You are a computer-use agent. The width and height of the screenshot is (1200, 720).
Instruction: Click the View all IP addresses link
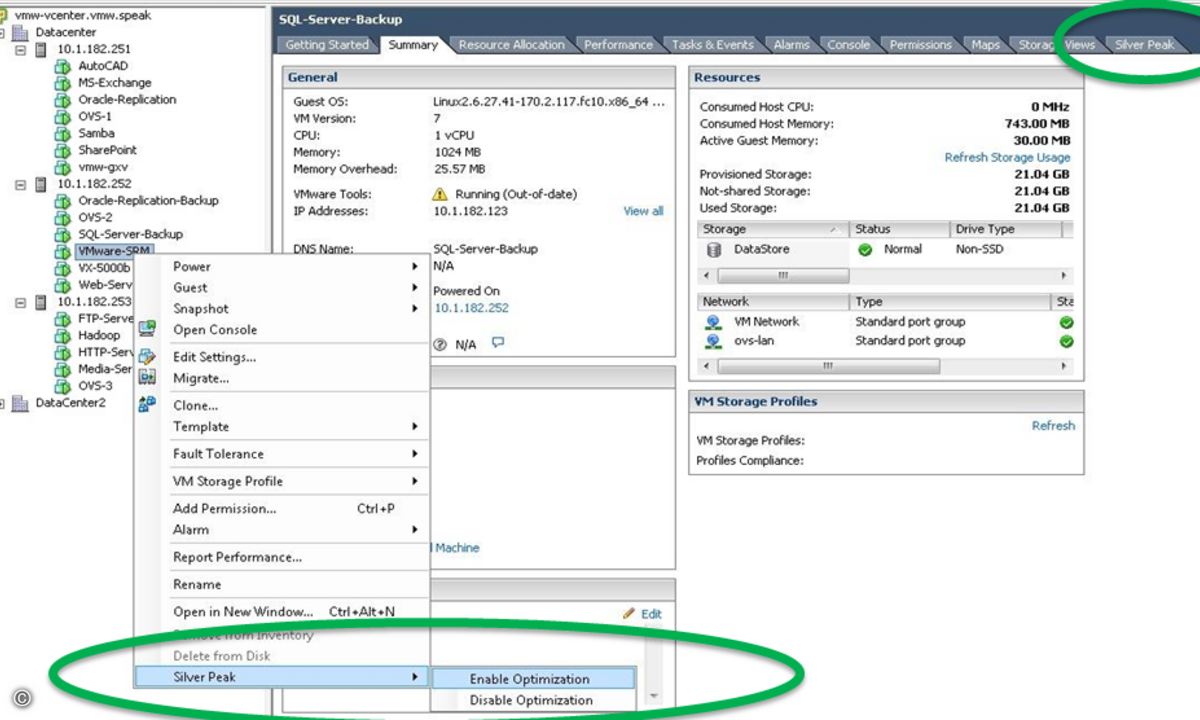[x=643, y=211]
